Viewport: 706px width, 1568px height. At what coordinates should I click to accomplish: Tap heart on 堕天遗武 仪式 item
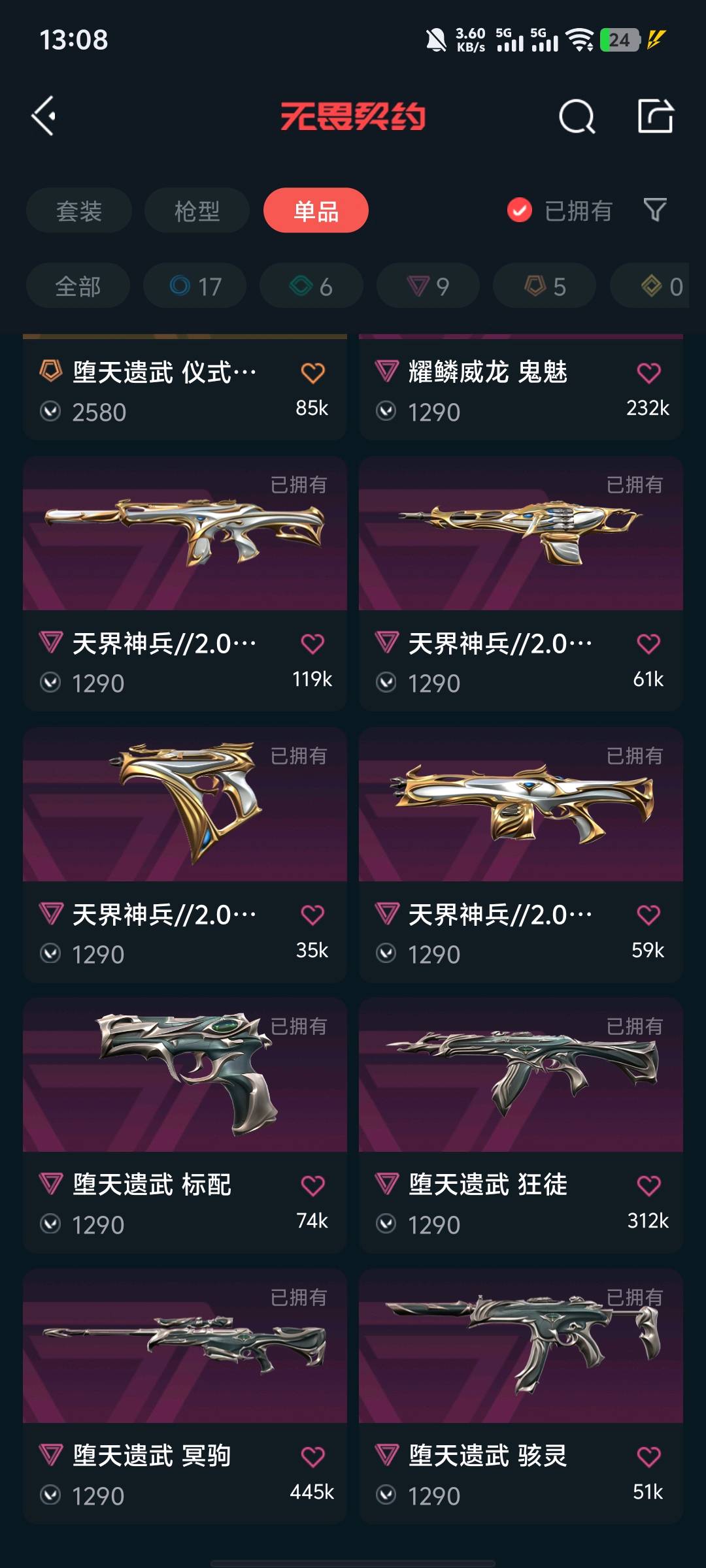pyautogui.click(x=312, y=372)
